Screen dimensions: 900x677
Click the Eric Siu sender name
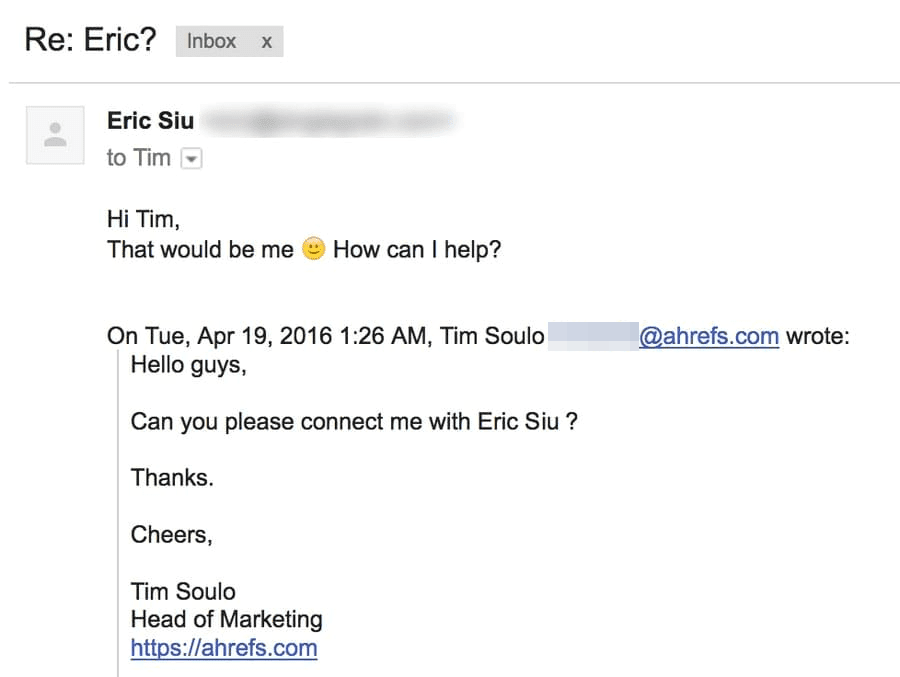[150, 121]
